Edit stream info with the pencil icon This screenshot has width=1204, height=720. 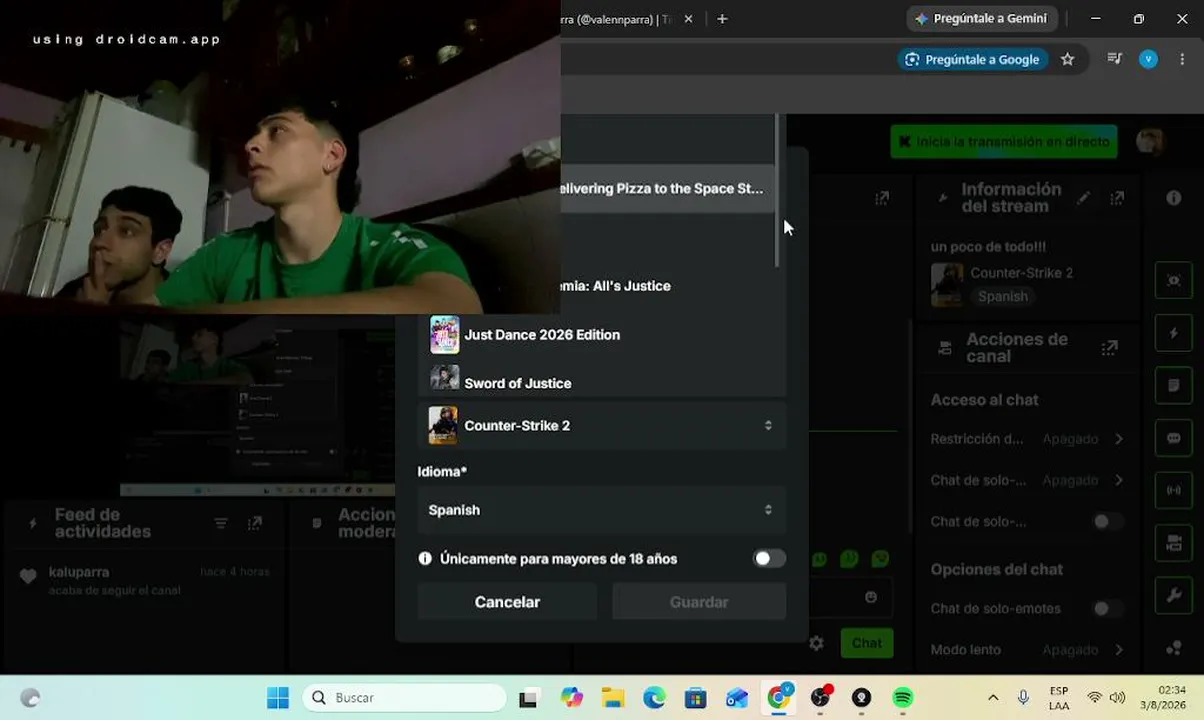[1083, 198]
